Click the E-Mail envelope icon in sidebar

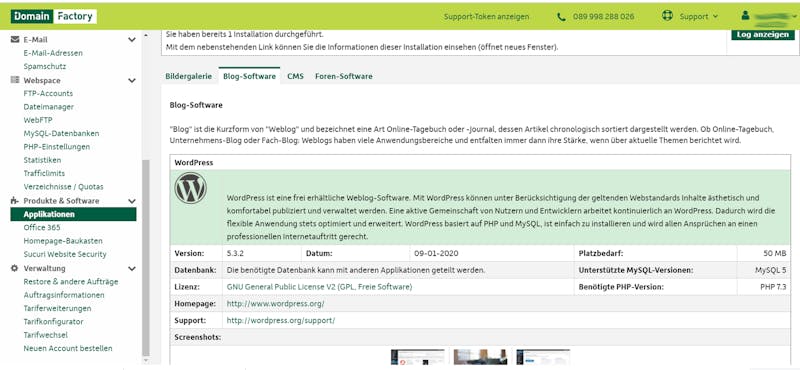point(15,39)
